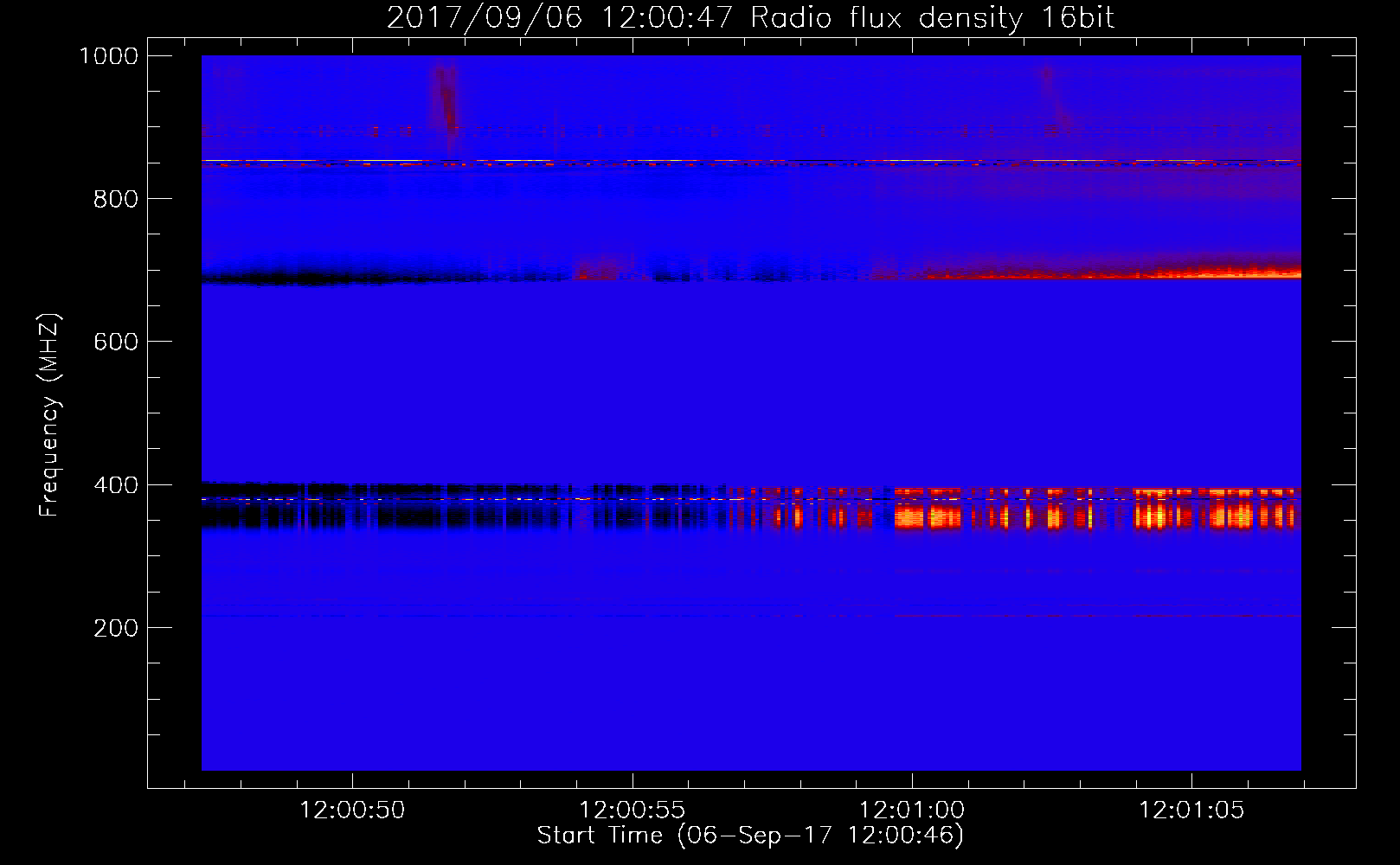Click the 'Frequency (MHZ)' y-axis label

click(x=49, y=415)
